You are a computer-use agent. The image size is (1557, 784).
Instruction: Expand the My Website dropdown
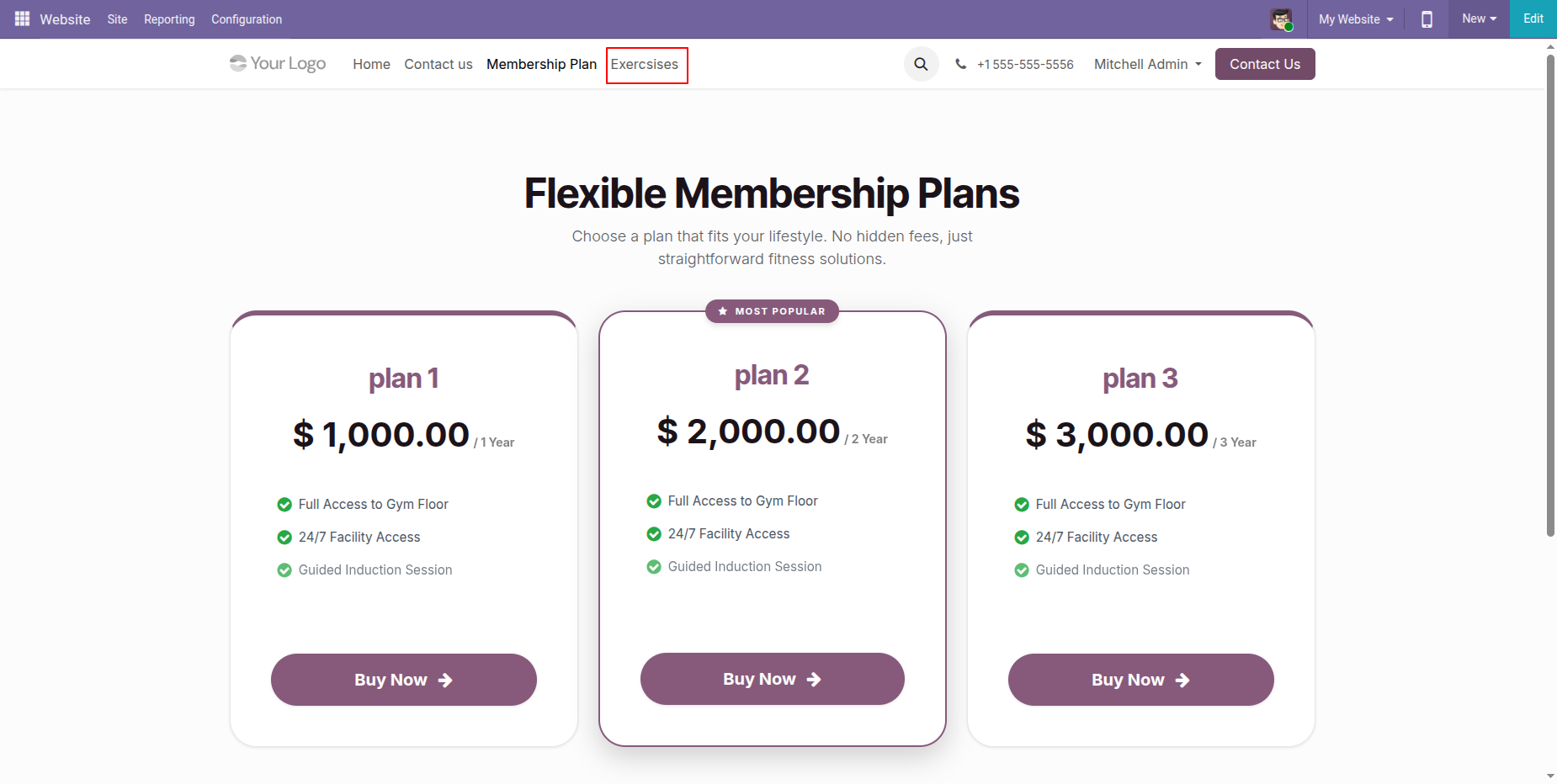1356,19
